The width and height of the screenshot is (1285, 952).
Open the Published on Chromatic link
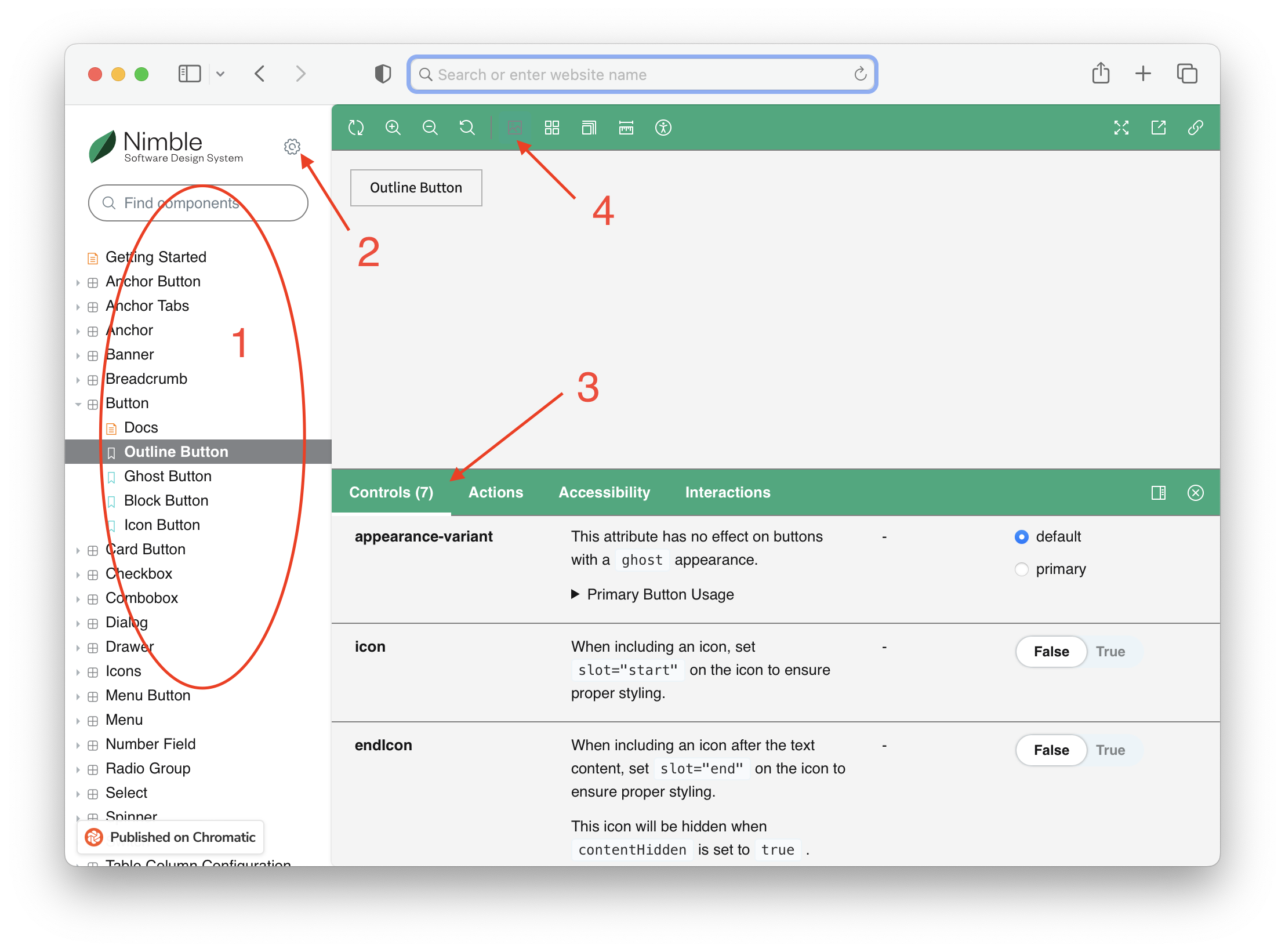click(170, 837)
